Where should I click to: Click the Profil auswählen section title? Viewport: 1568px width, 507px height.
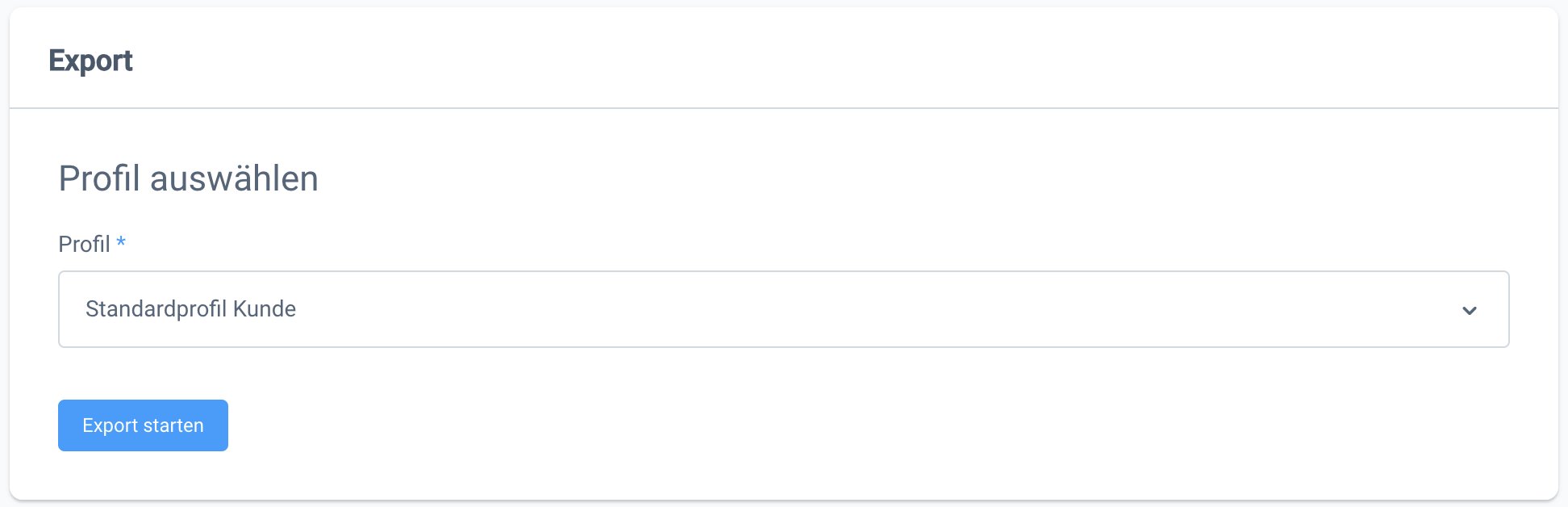point(188,178)
